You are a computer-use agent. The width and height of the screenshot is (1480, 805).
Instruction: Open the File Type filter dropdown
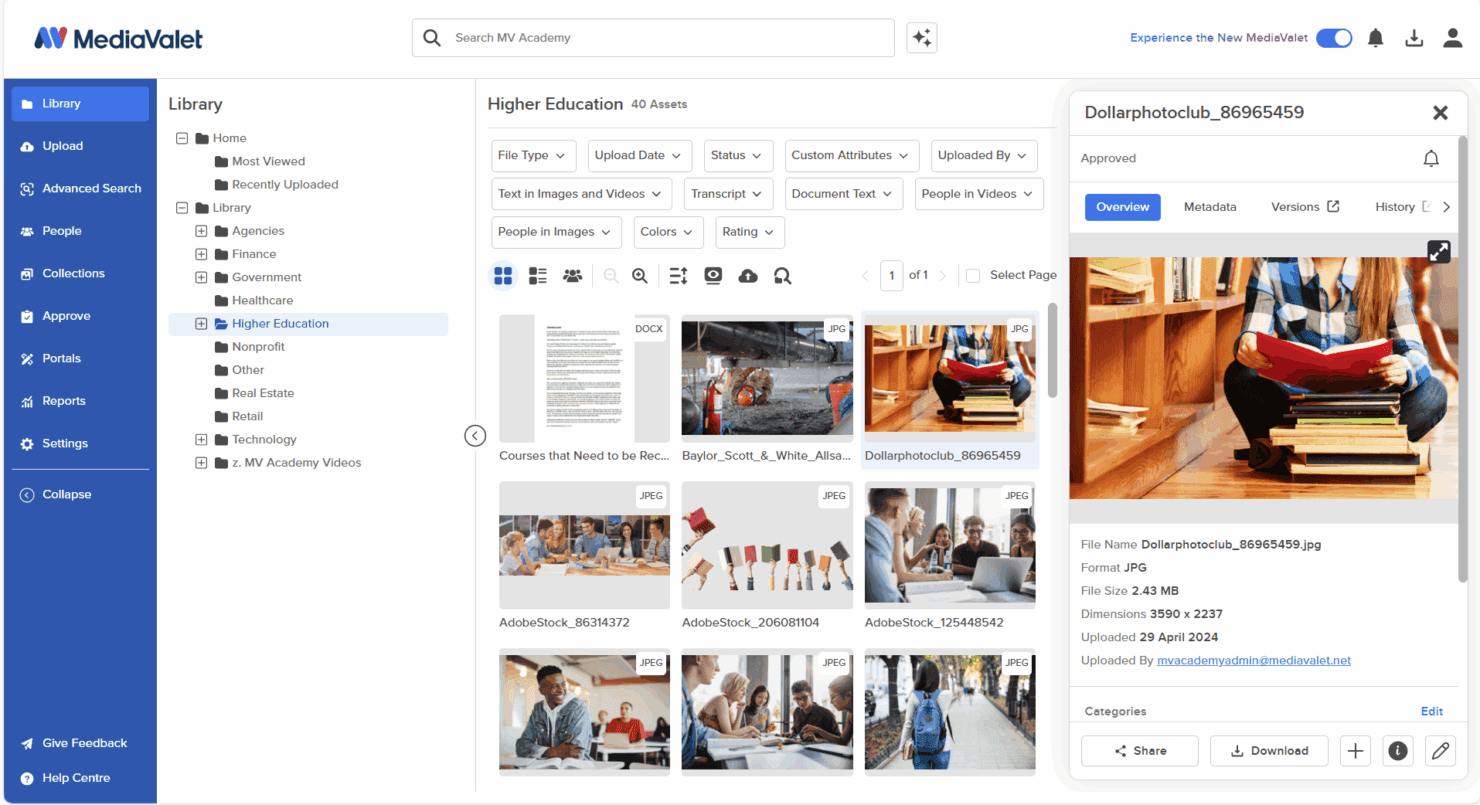coord(534,156)
